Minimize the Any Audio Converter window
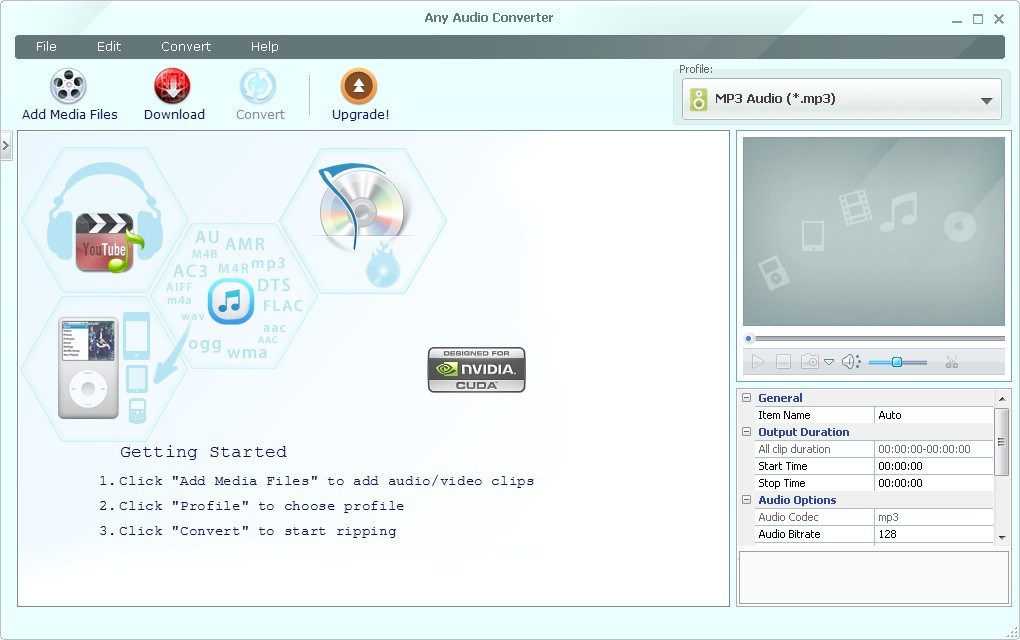The height and width of the screenshot is (640, 1020). (x=956, y=20)
